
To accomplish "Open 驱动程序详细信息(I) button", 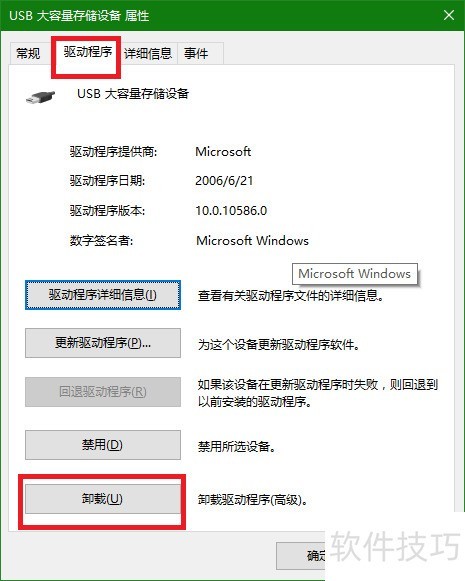I will click(x=103, y=295).
